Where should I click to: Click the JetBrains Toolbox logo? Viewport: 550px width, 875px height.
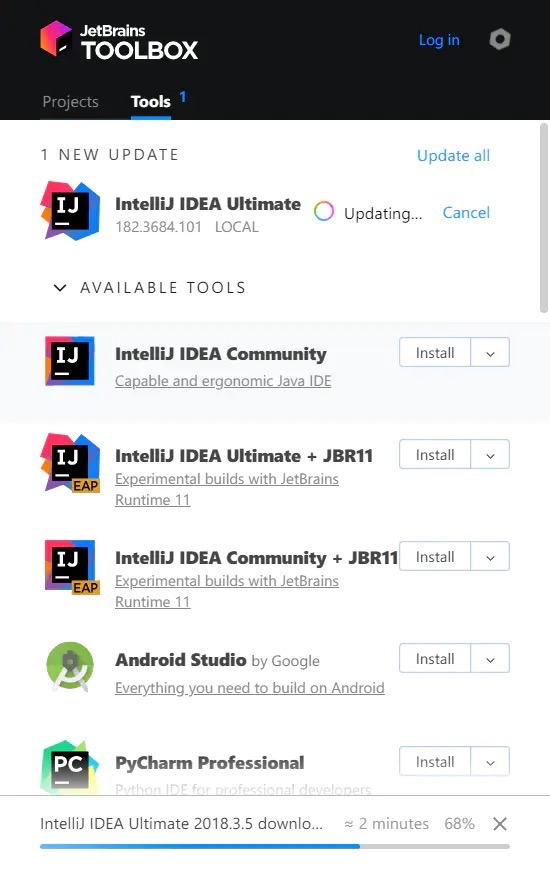[119, 40]
